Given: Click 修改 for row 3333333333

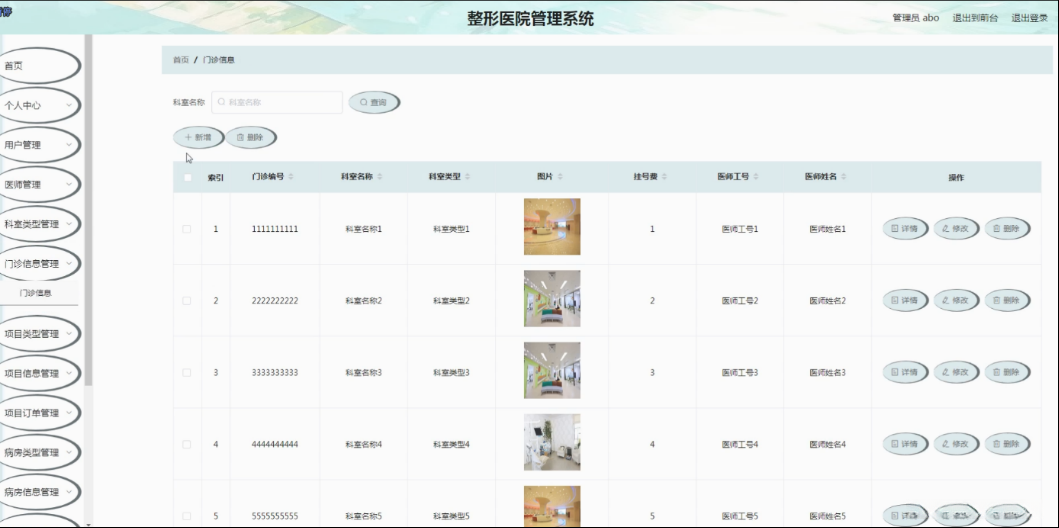Looking at the screenshot, I should click(x=956, y=372).
